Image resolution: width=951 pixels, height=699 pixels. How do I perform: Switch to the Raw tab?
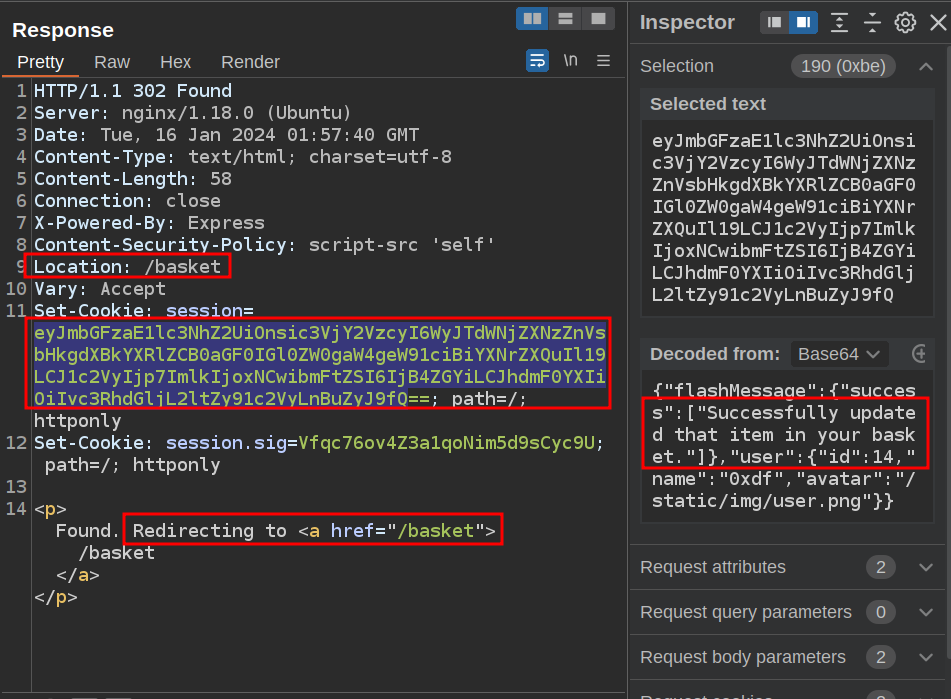112,62
